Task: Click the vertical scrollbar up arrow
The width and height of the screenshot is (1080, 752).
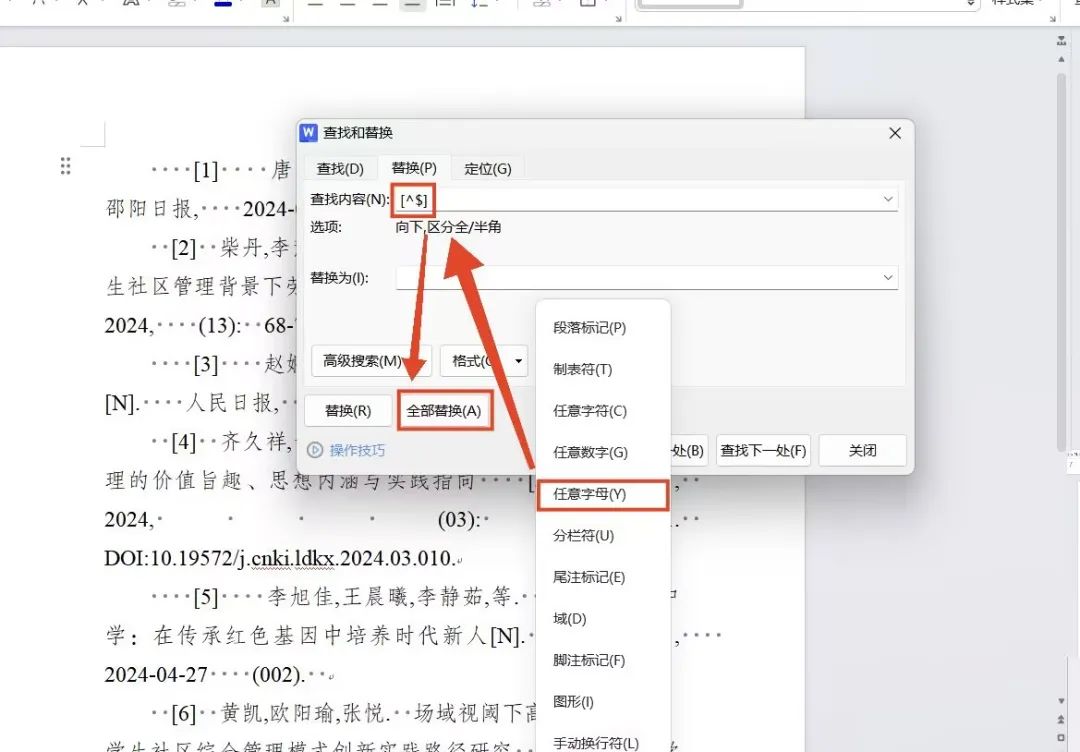Action: 1061,59
